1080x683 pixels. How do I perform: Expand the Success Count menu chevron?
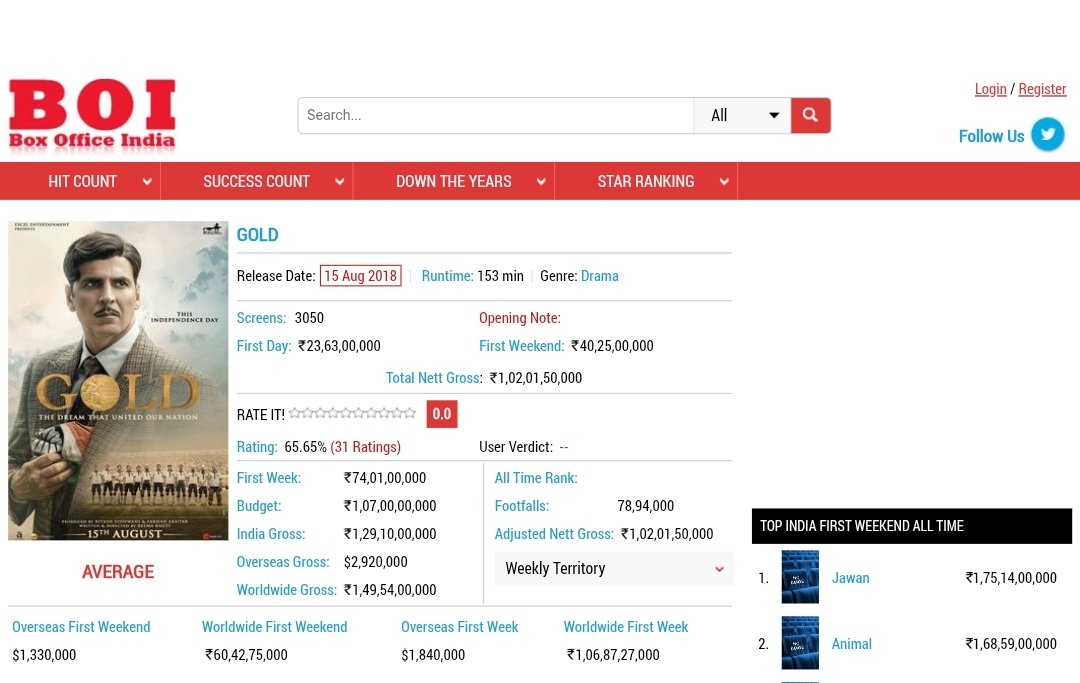point(340,182)
